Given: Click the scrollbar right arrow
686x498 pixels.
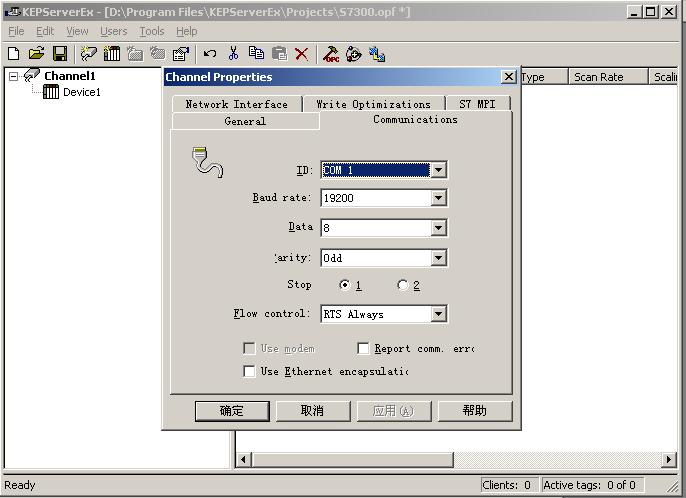Looking at the screenshot, I should [668, 460].
